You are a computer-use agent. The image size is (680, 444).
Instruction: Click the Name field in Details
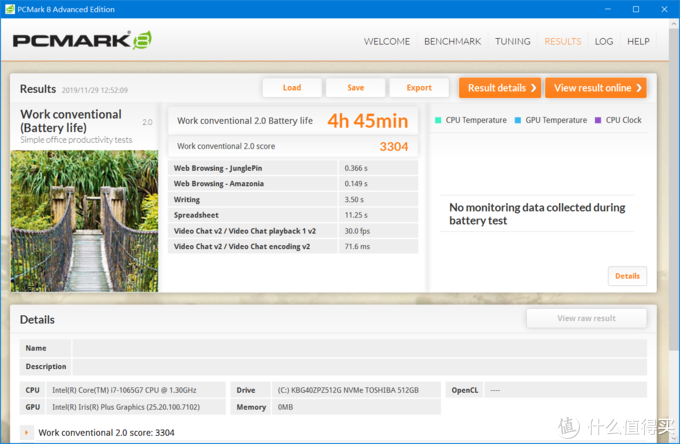[358, 348]
